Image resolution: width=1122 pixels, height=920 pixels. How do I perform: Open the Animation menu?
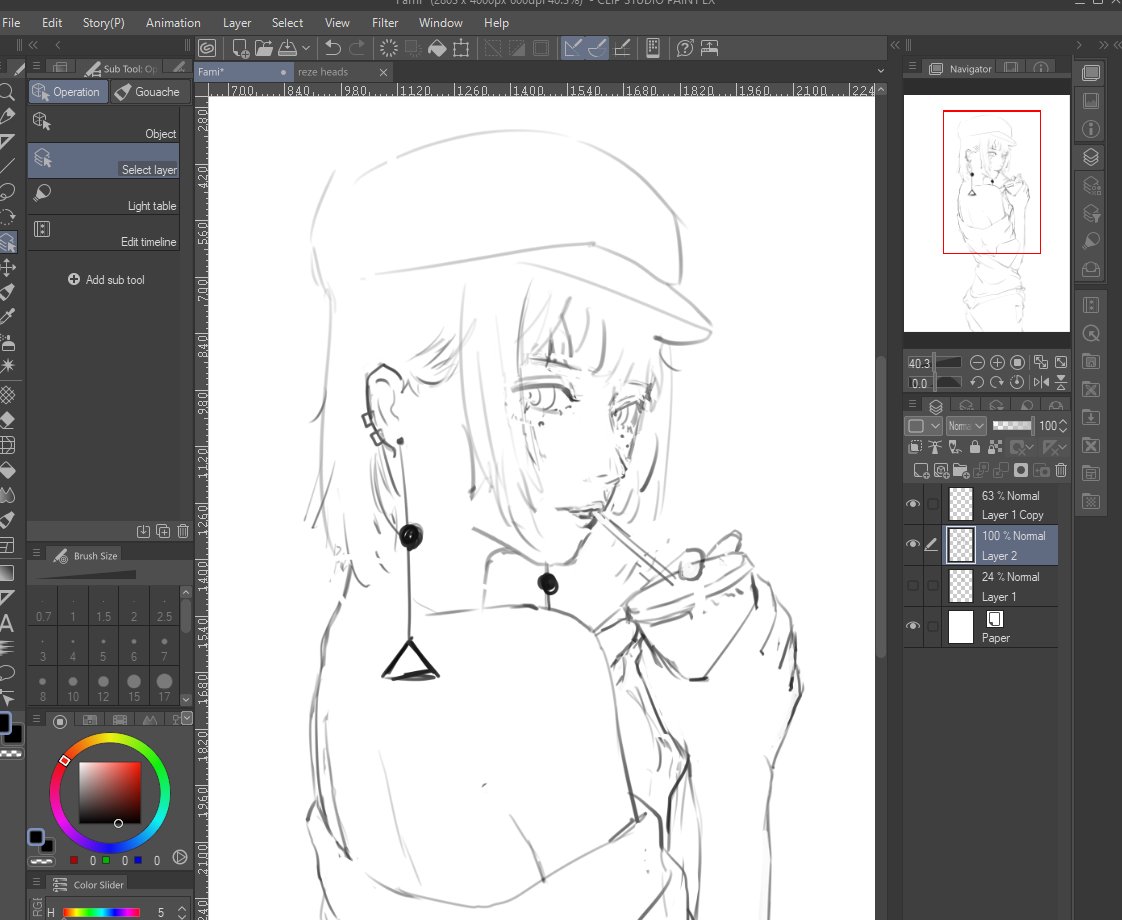pos(173,23)
